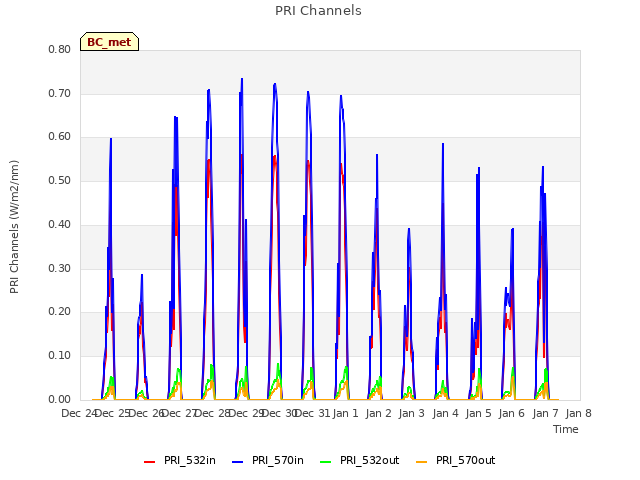Click the Dec 24 x-axis date label
Screen dimensions: 640x480
[78, 413]
